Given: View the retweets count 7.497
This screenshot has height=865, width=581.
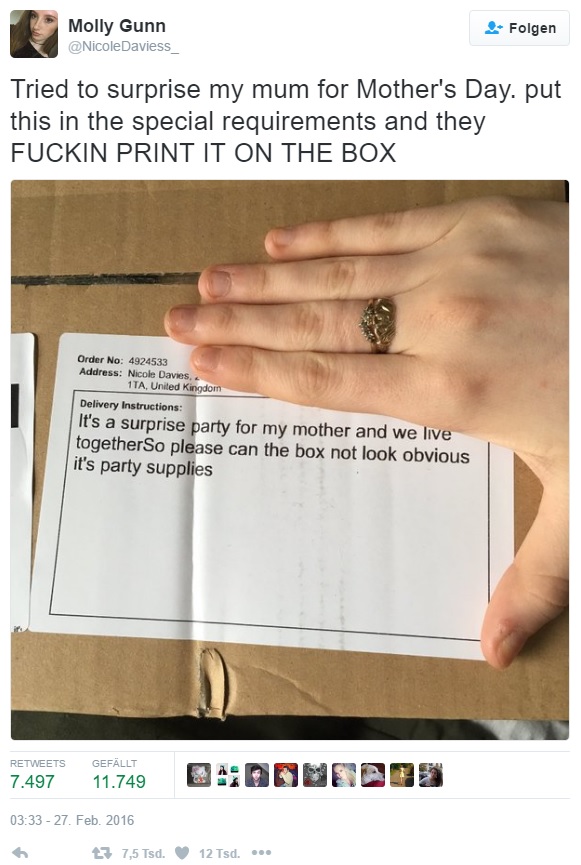Looking at the screenshot, I should tap(32, 782).
